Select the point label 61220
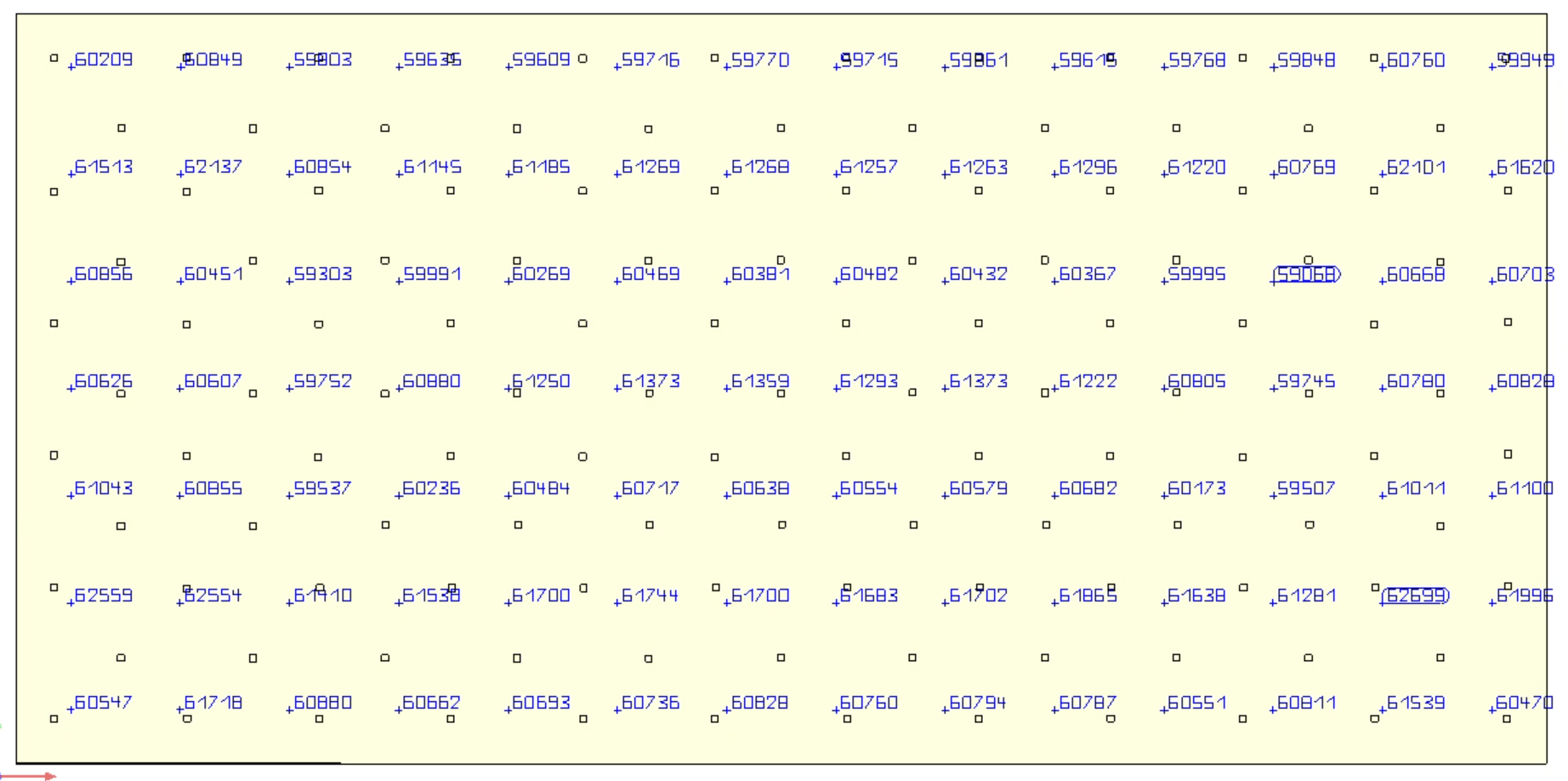1568x781 pixels. point(1197,167)
